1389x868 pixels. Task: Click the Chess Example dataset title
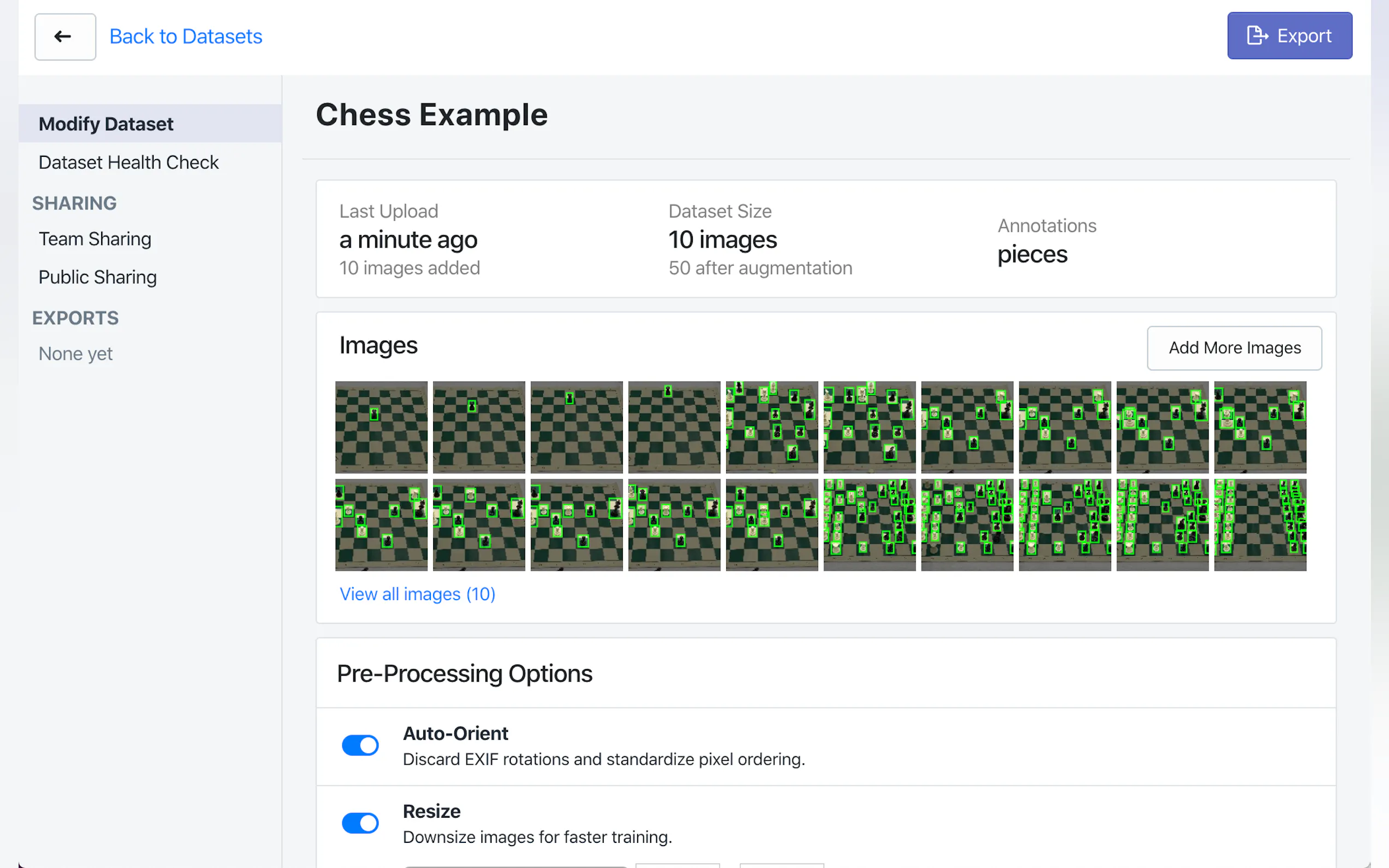point(432,114)
